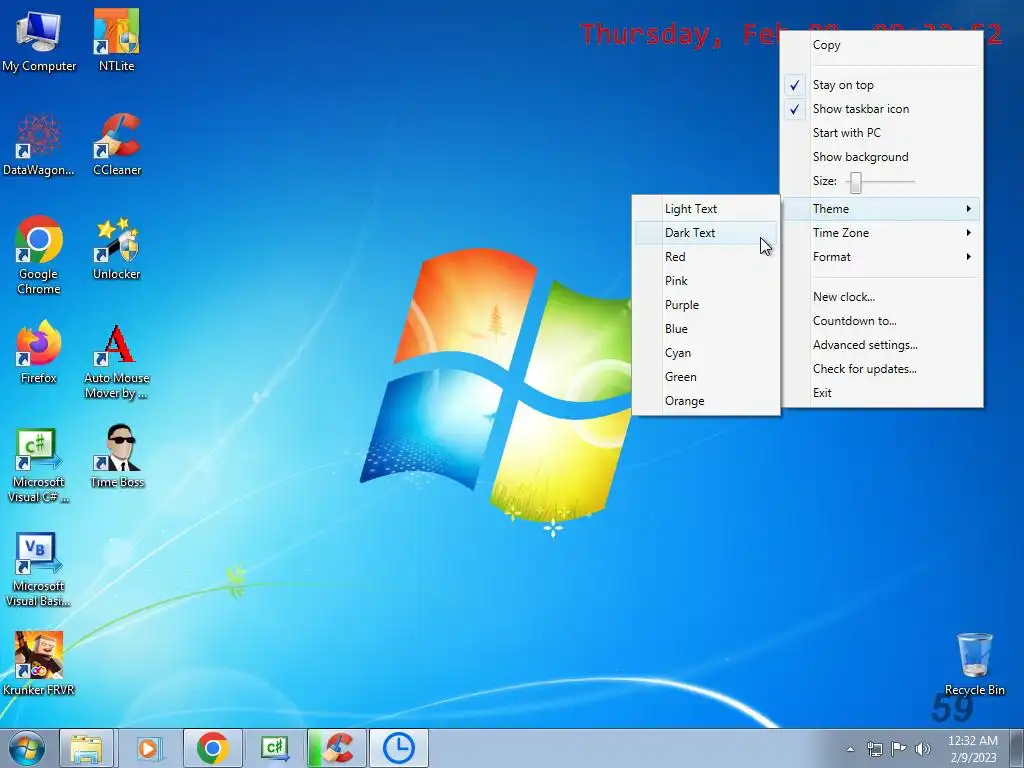Select the Firefox desktop shortcut
The image size is (1024, 768).
click(39, 353)
